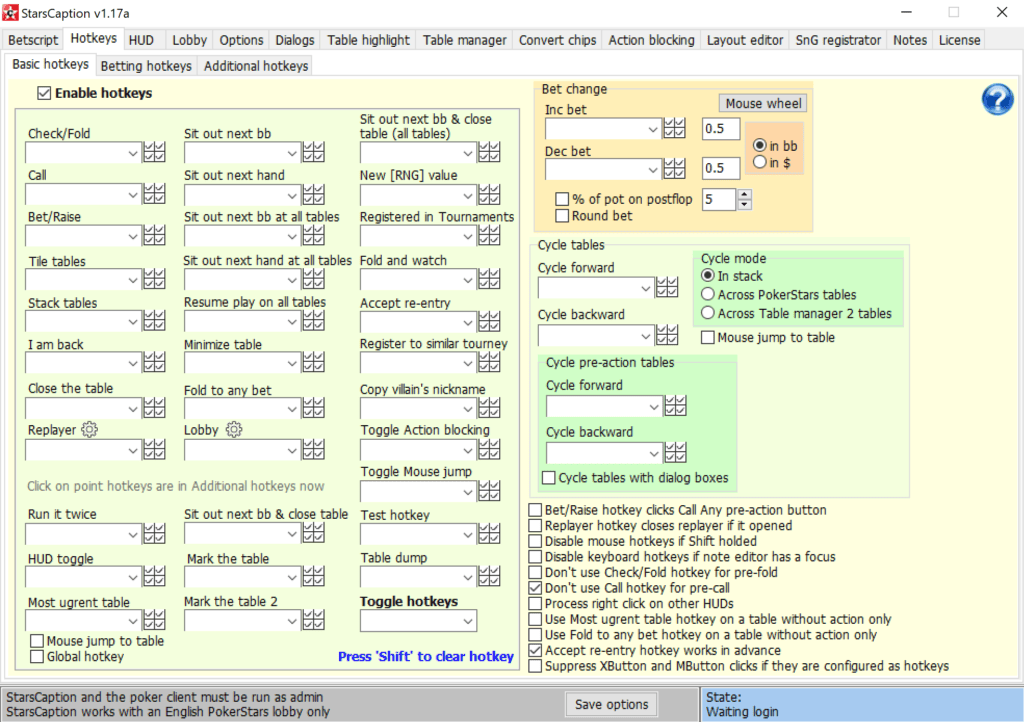This screenshot has height=722, width=1024.
Task: Uncheck the Enable hotkeys checkbox
Action: [44, 93]
